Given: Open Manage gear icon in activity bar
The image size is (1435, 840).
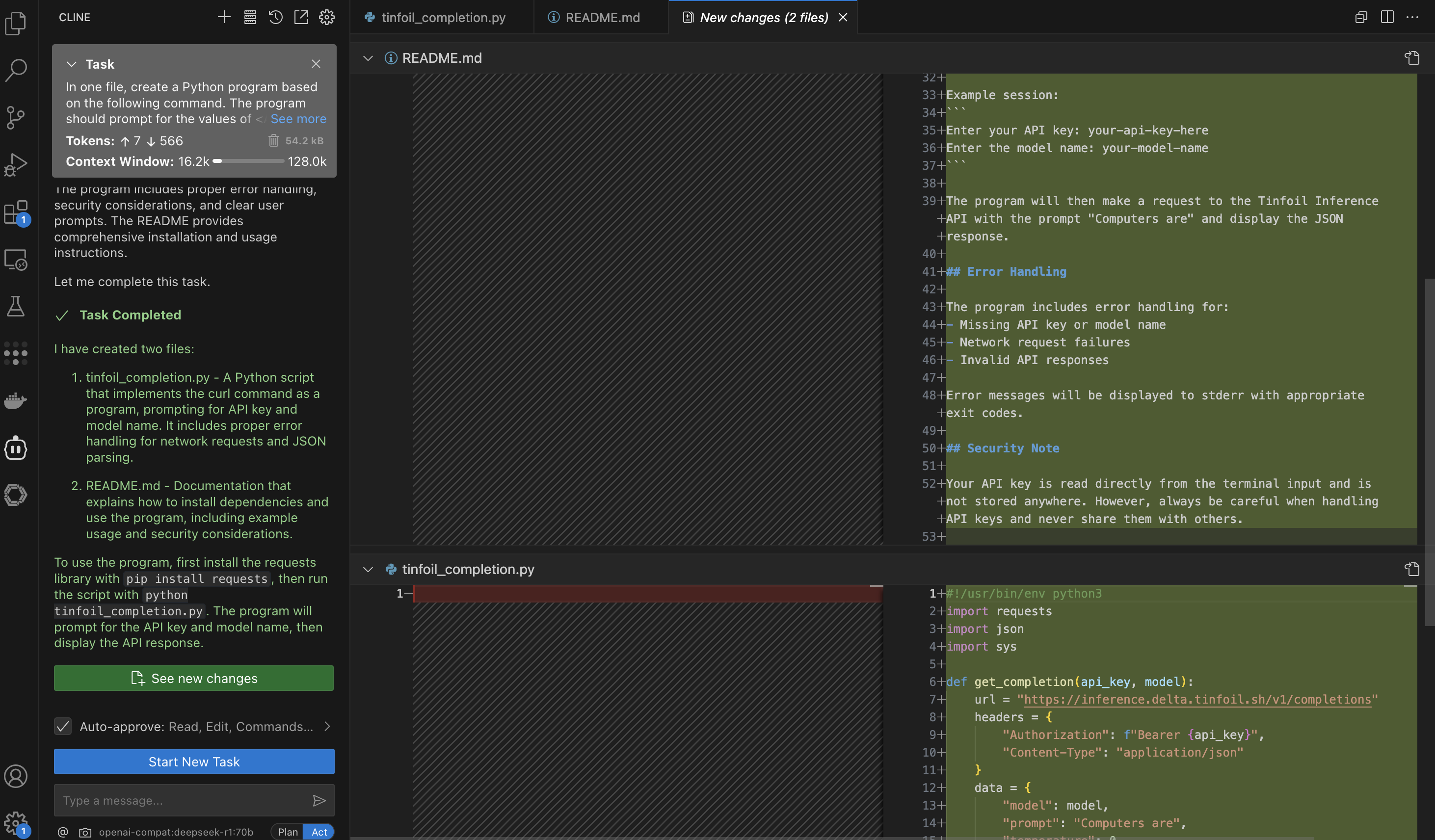Looking at the screenshot, I should [15, 823].
